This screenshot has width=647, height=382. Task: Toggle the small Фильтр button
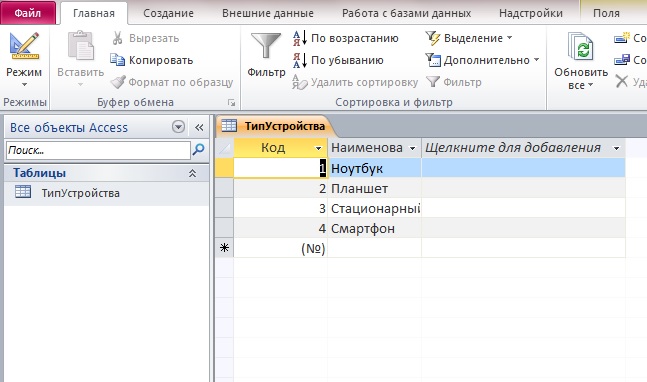[454, 82]
